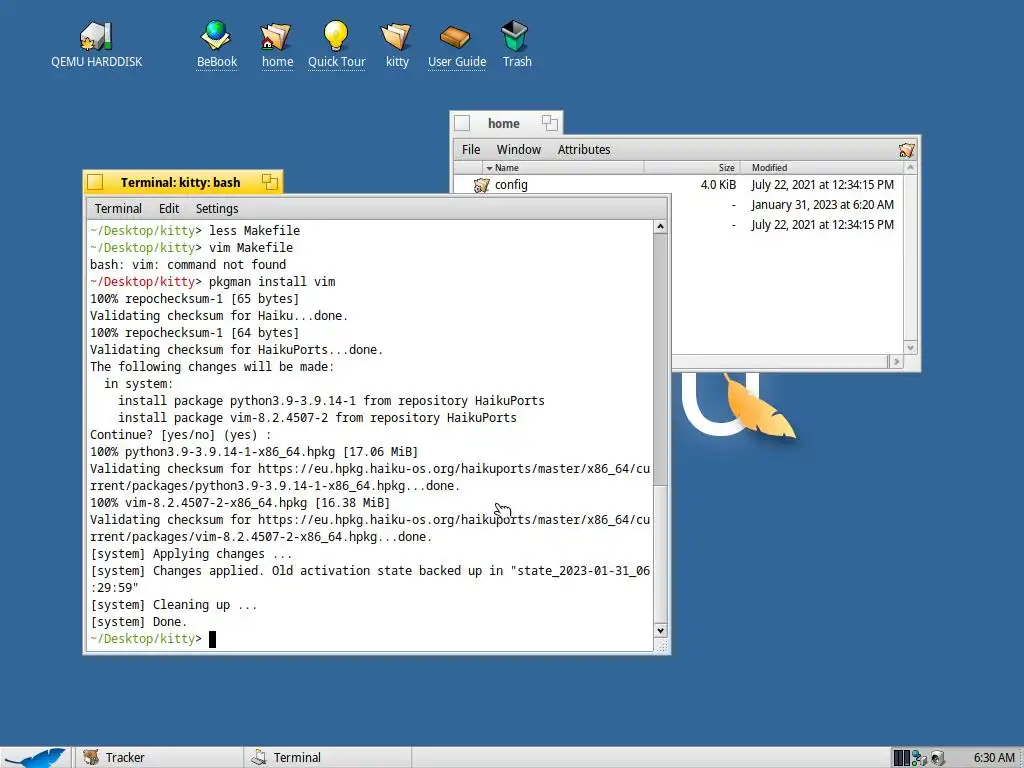
Task: Open the Window menu in home window
Action: [519, 150]
